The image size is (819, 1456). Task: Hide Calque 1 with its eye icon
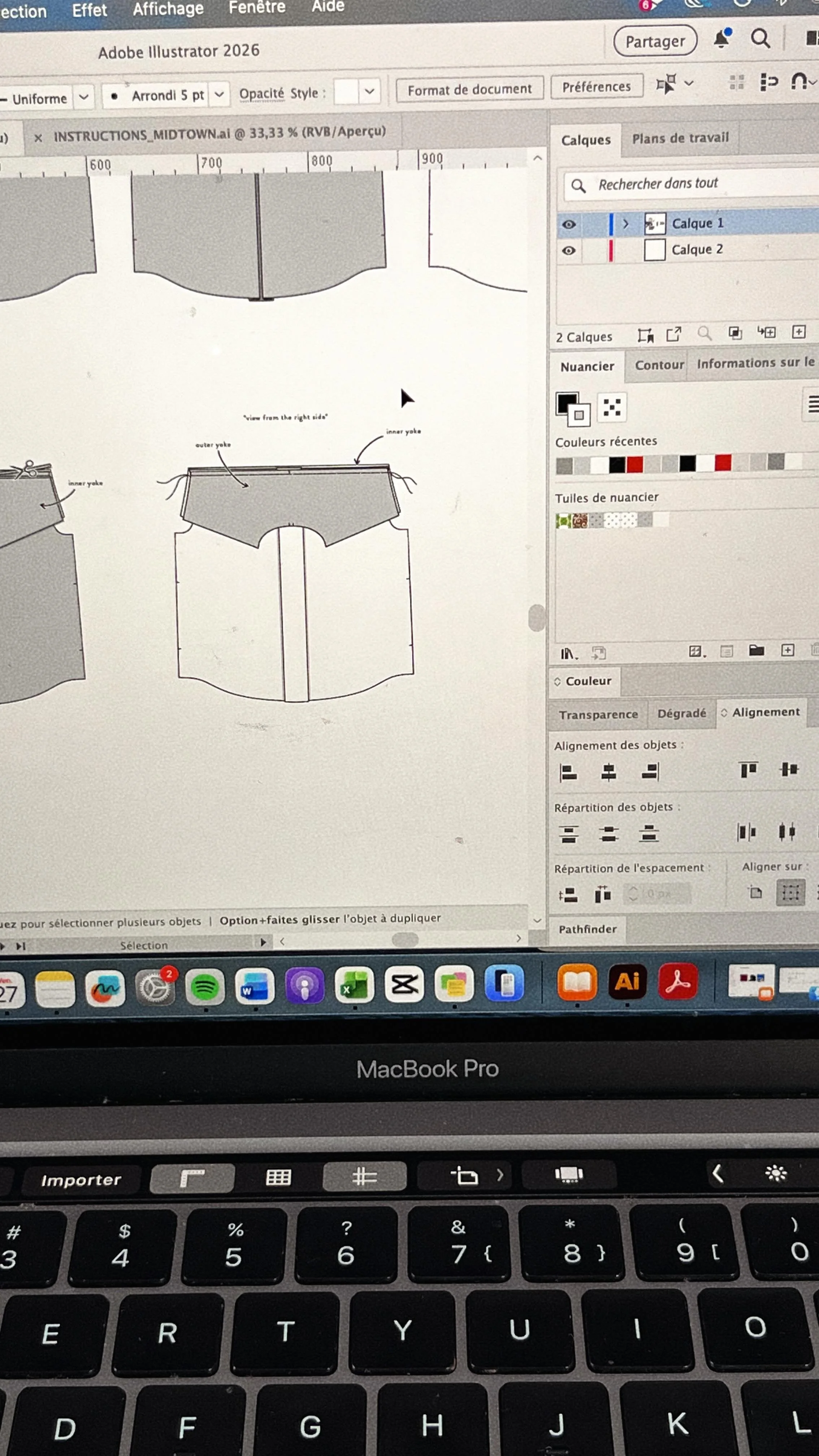point(569,224)
